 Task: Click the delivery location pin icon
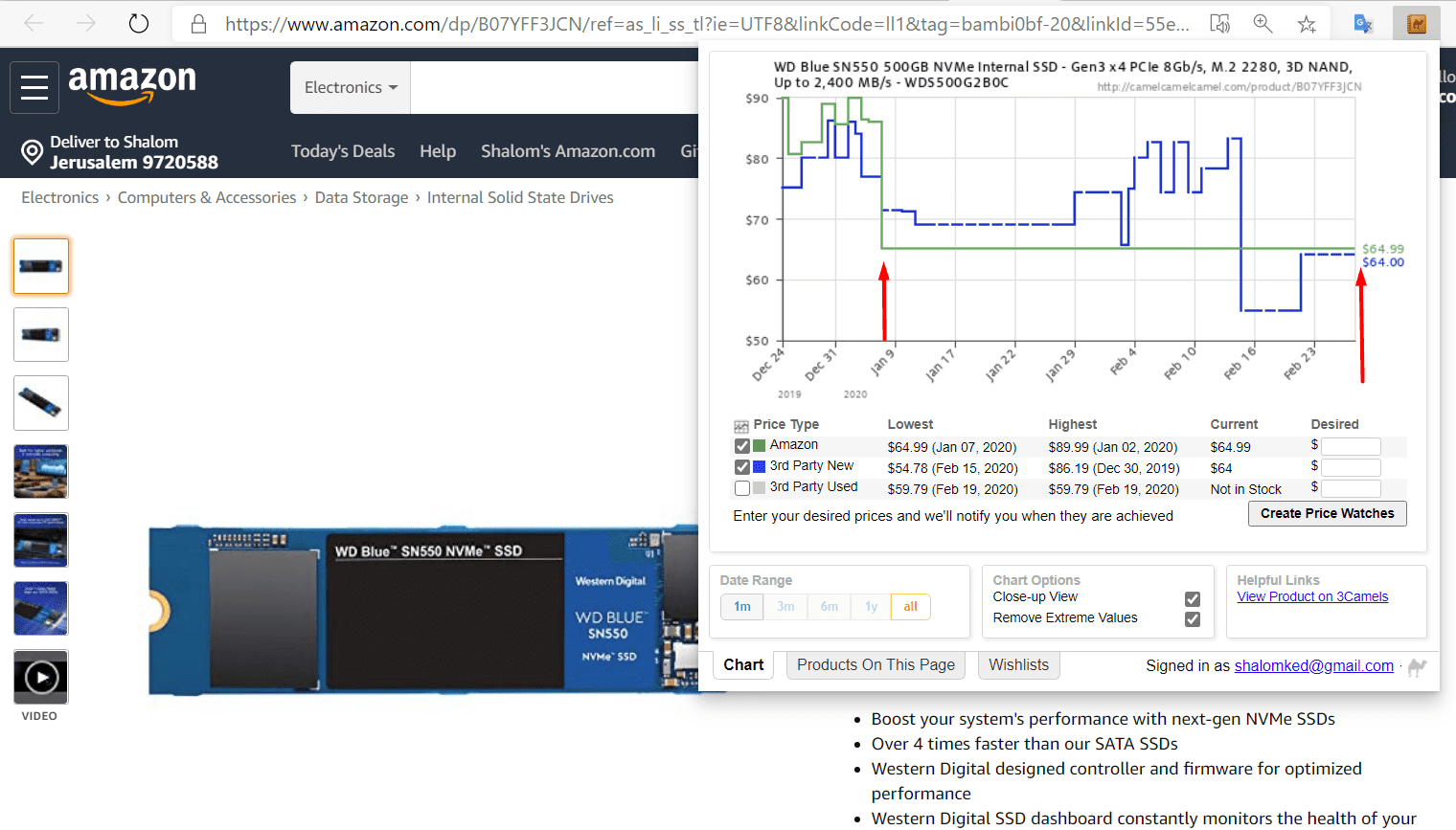(x=33, y=152)
